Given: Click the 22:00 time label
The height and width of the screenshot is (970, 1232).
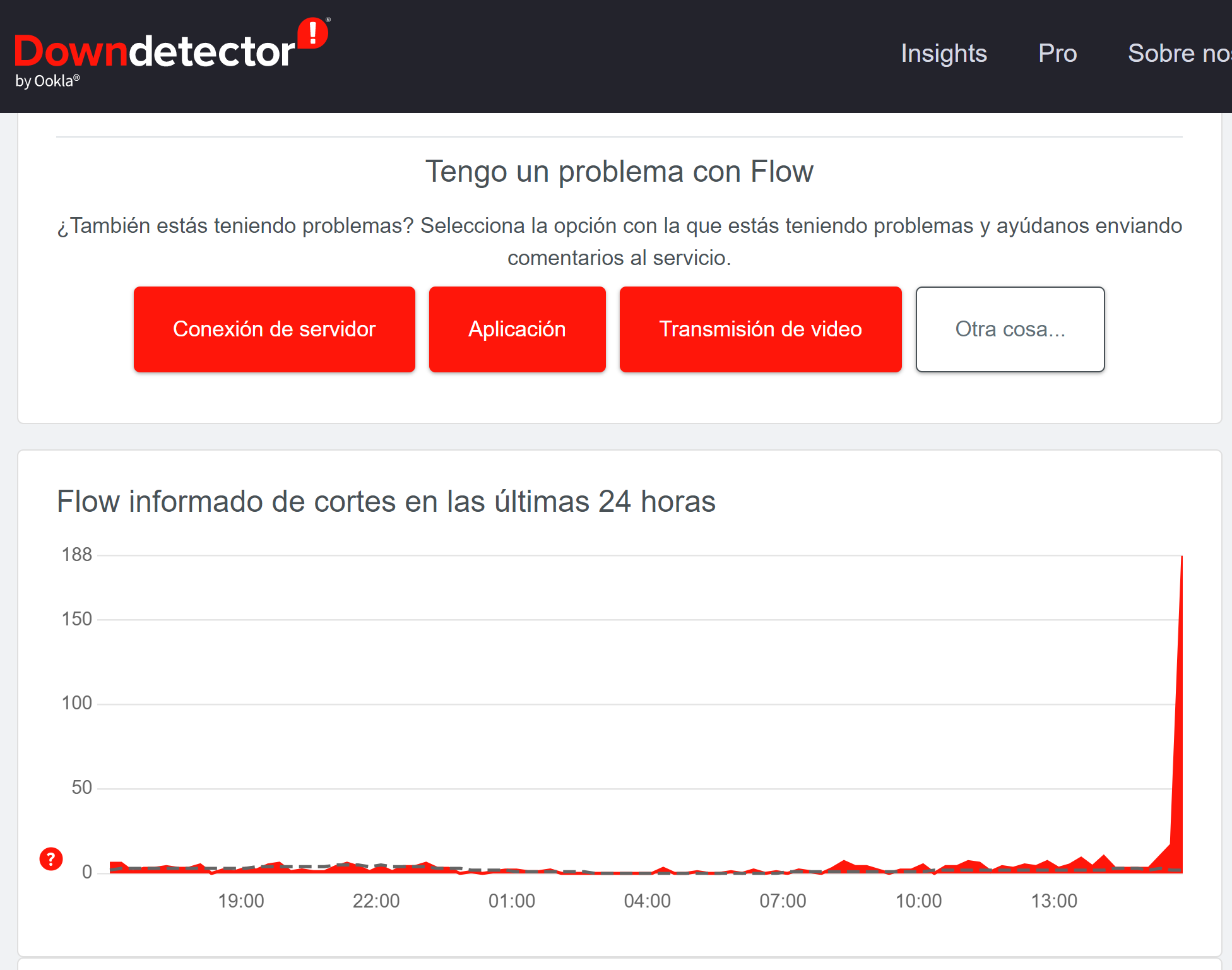Looking at the screenshot, I should [376, 901].
